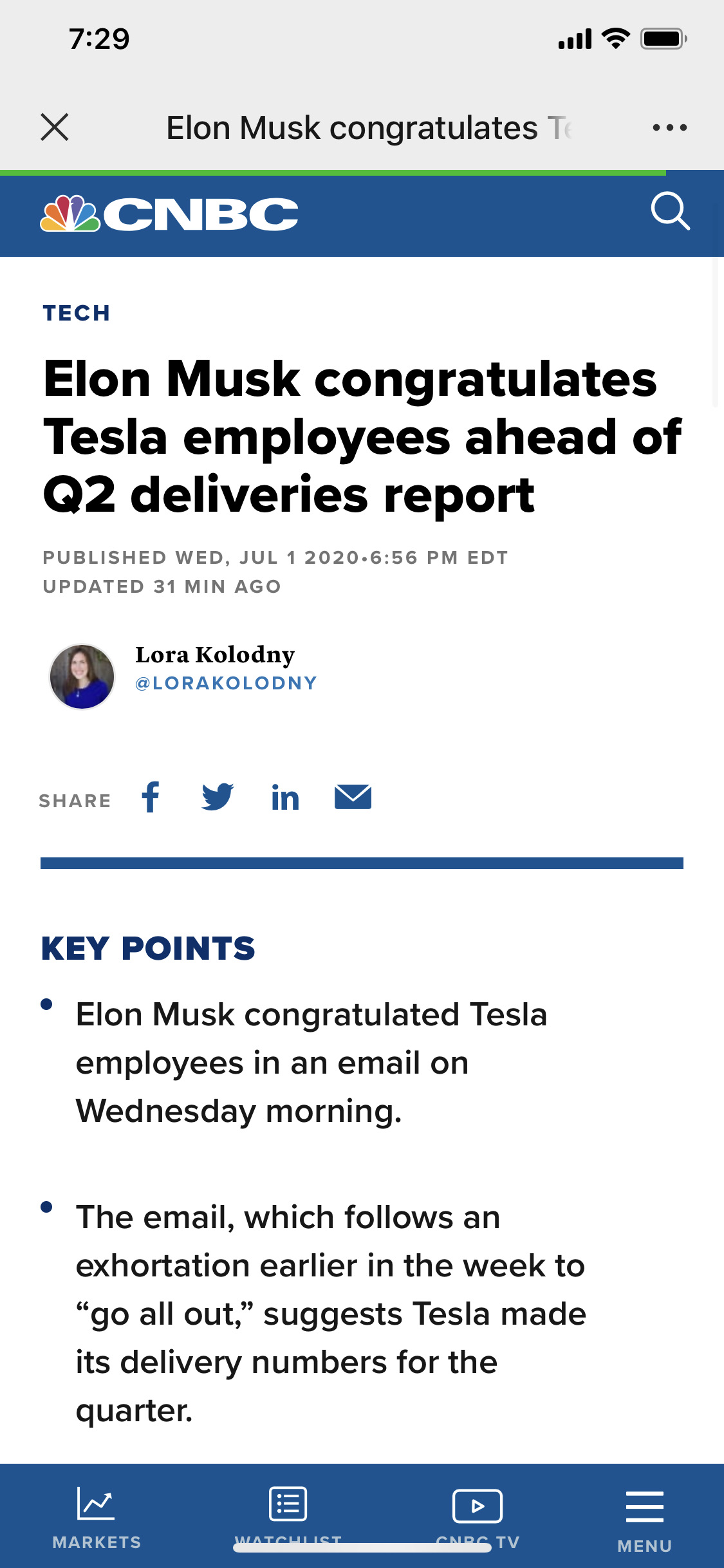Open the three-dot more options menu
This screenshot has width=724, height=1568.
pos(669,127)
